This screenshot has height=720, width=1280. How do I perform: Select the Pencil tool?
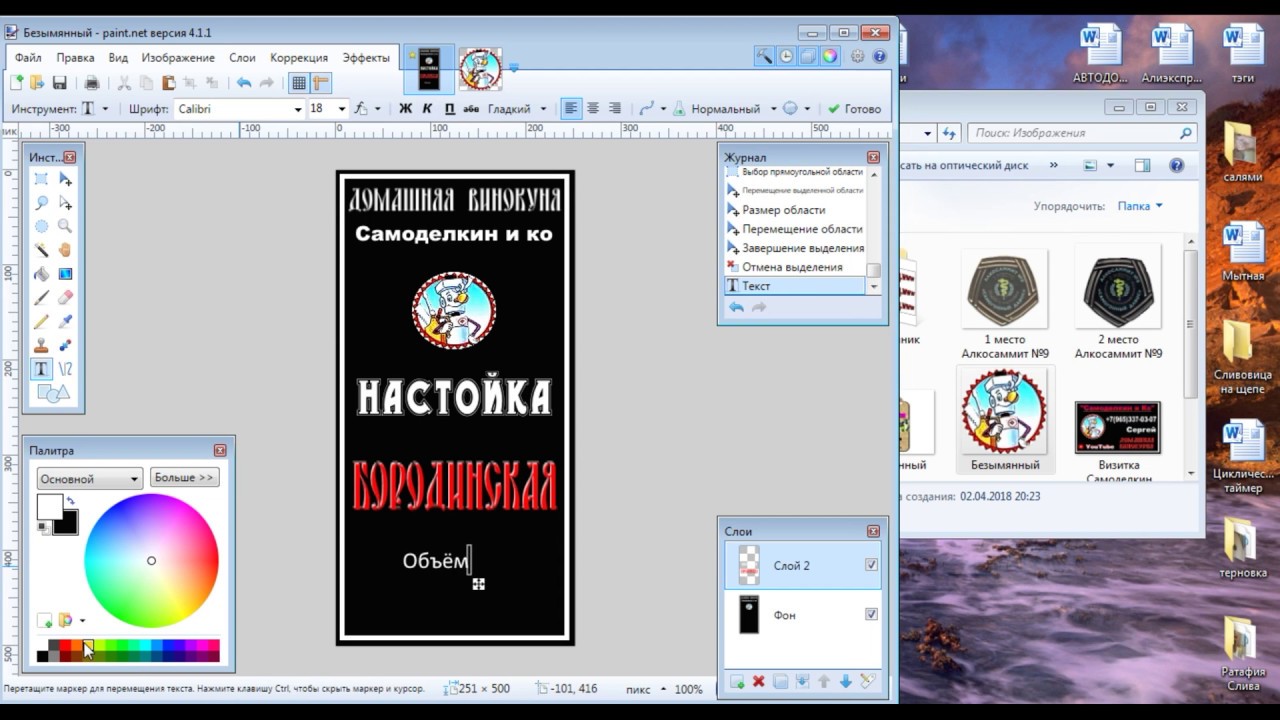(41, 322)
